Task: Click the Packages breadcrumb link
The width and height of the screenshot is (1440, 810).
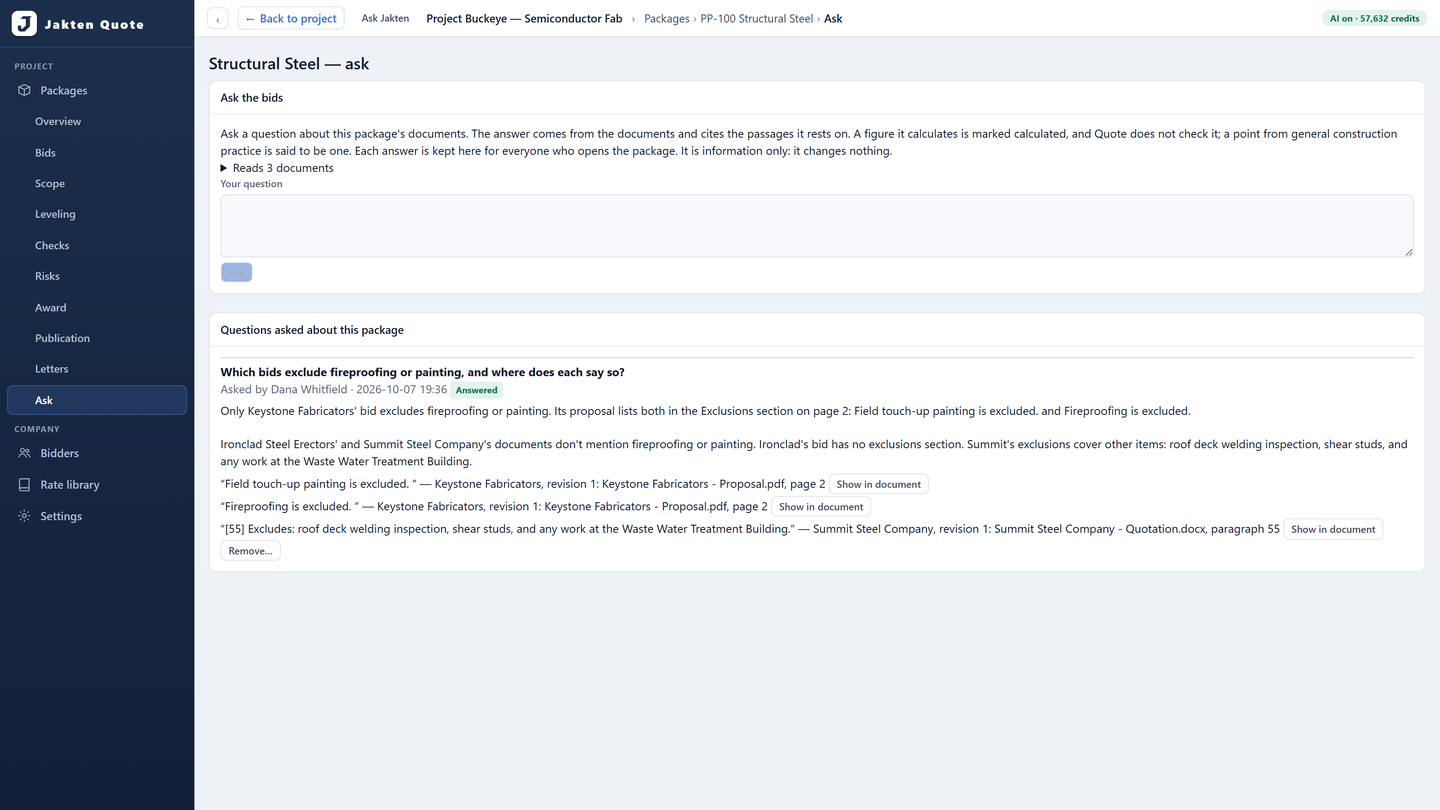Action: point(667,19)
